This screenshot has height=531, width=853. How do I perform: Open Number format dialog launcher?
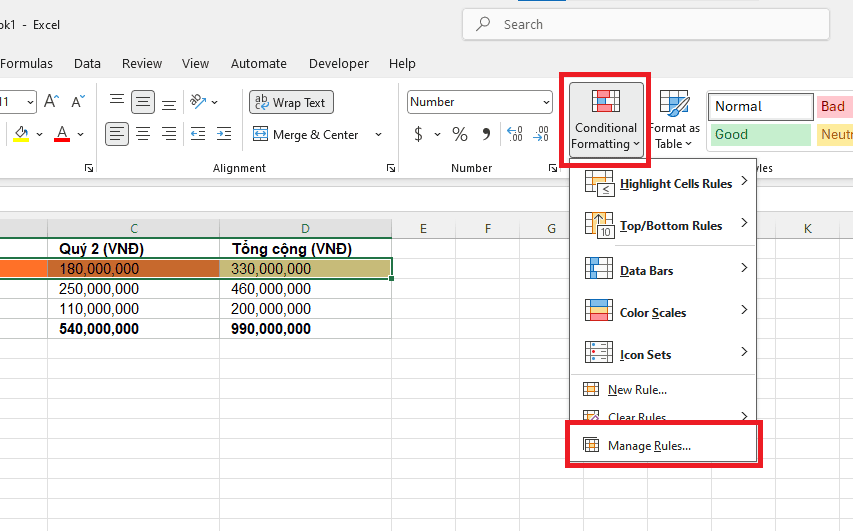coord(553,168)
